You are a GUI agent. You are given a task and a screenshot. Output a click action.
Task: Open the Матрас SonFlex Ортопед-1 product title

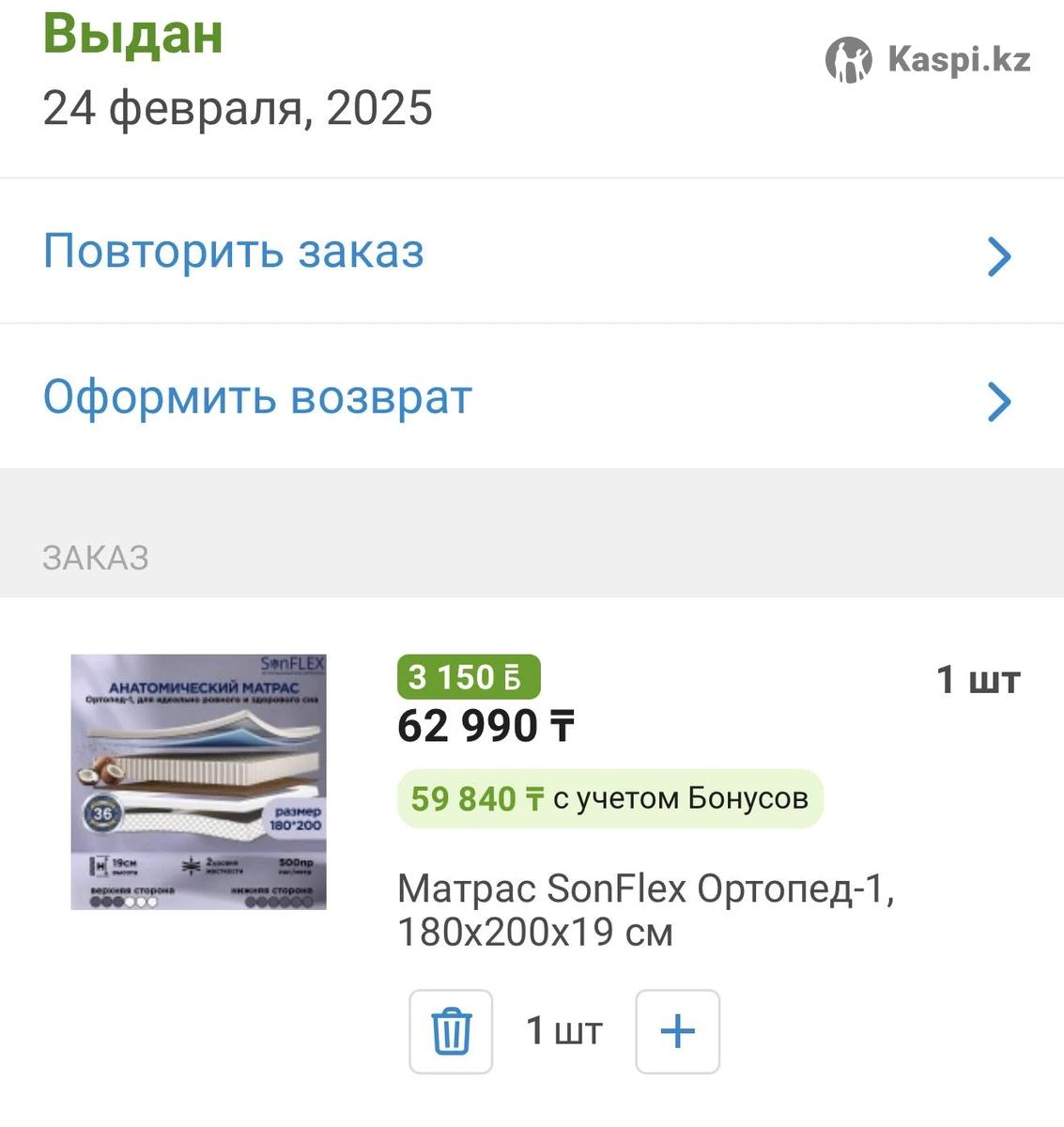[x=644, y=909]
